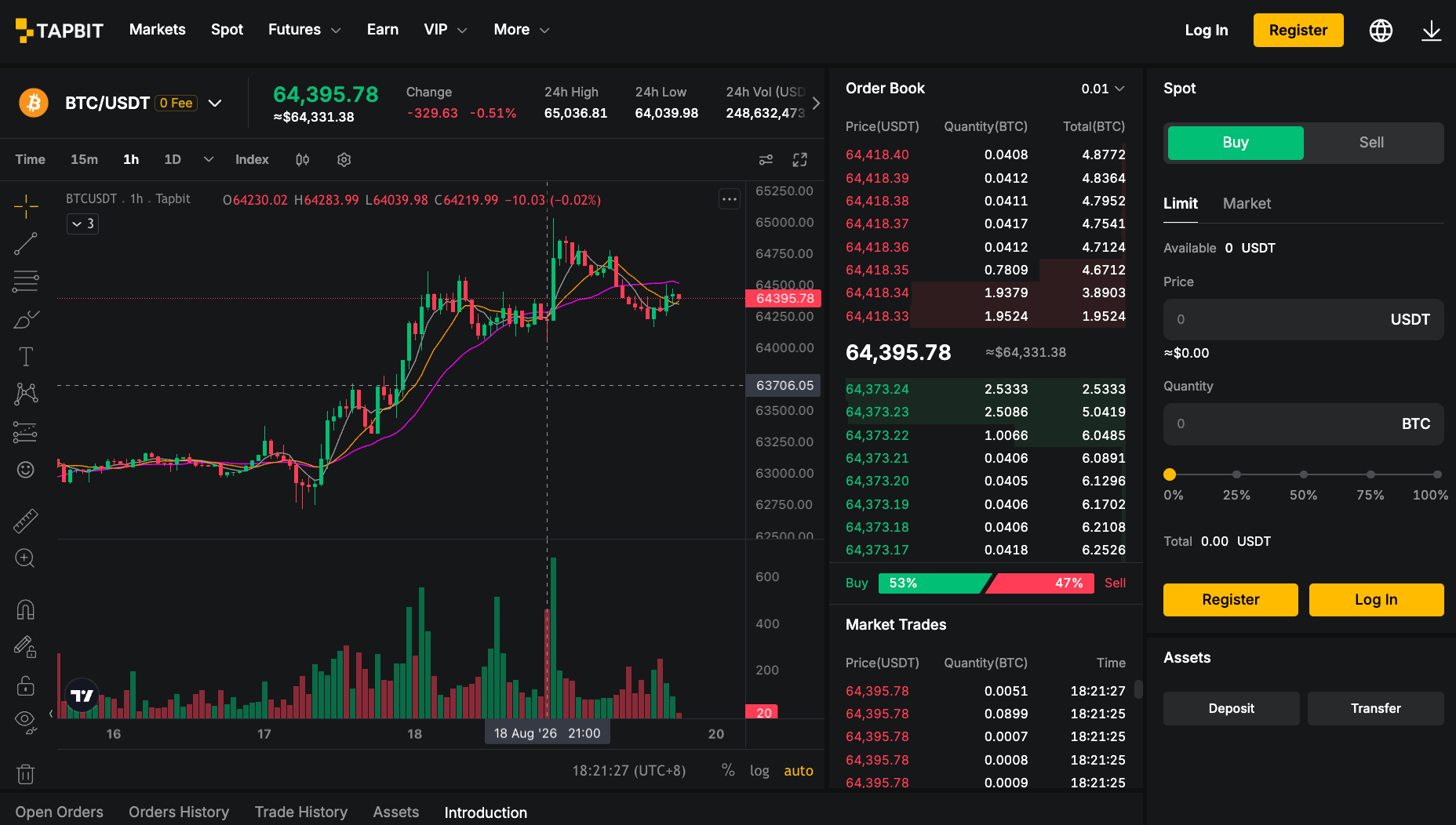Open the Trade History tab
The width and height of the screenshot is (1456, 825).
pos(301,812)
